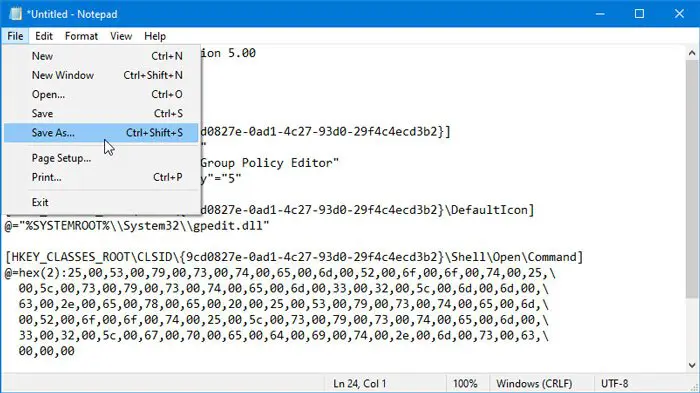
Task: Click in the text on the gpedit.dll line
Action: coord(137,226)
